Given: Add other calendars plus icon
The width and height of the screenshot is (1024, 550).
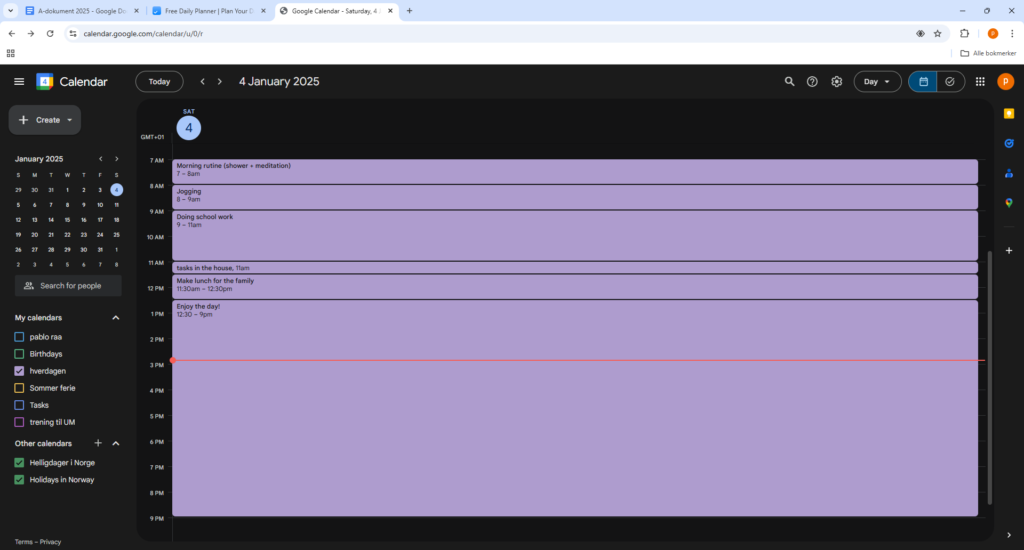Looking at the screenshot, I should click(x=98, y=443).
